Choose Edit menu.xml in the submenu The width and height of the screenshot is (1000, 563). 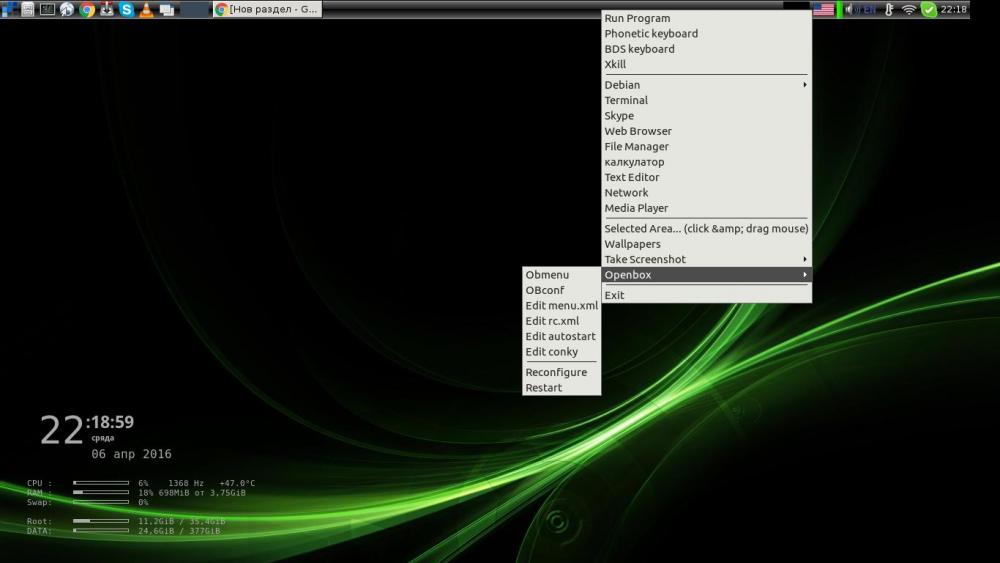pyautogui.click(x=561, y=305)
